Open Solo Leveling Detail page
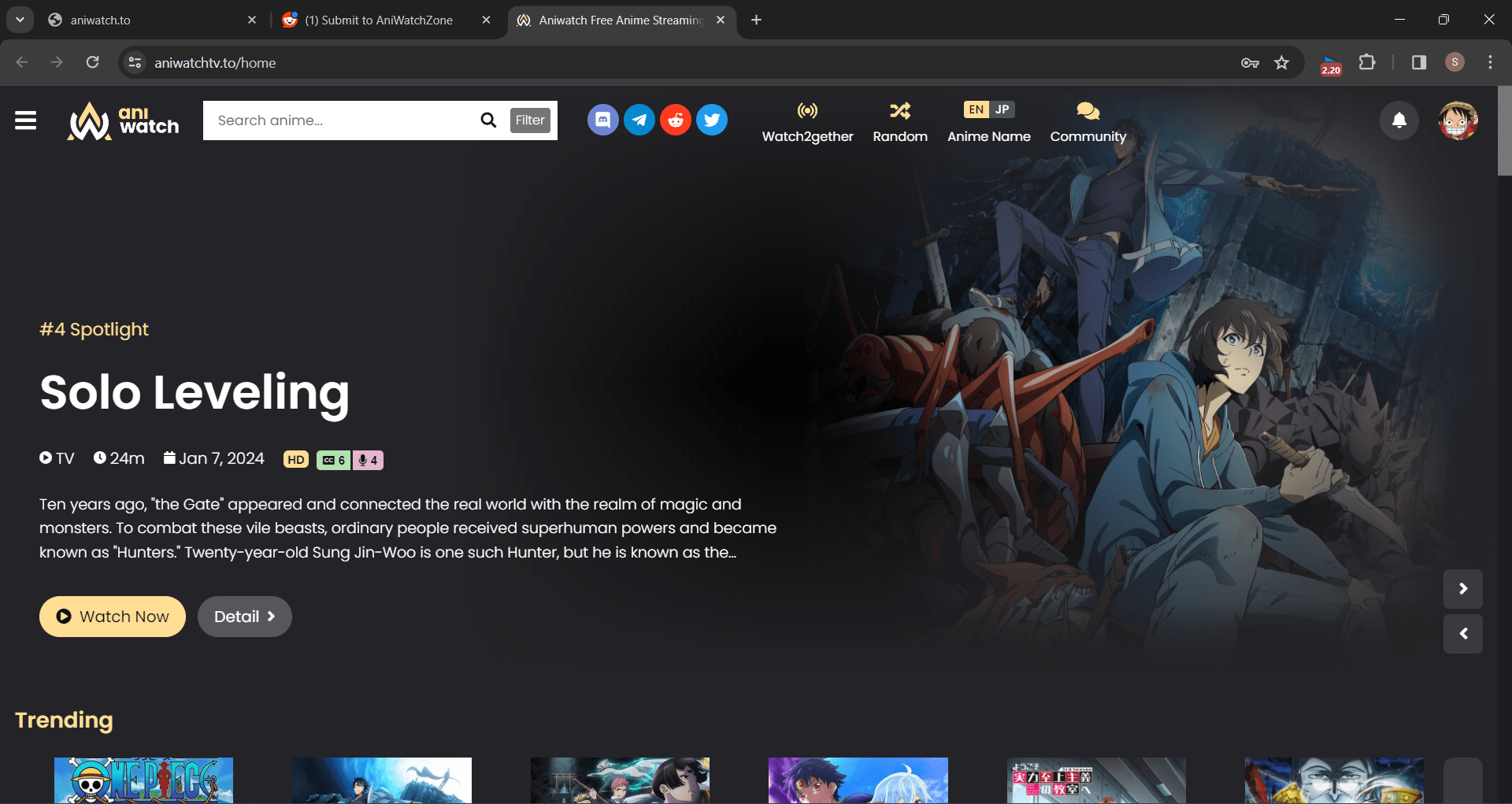 [x=245, y=617]
